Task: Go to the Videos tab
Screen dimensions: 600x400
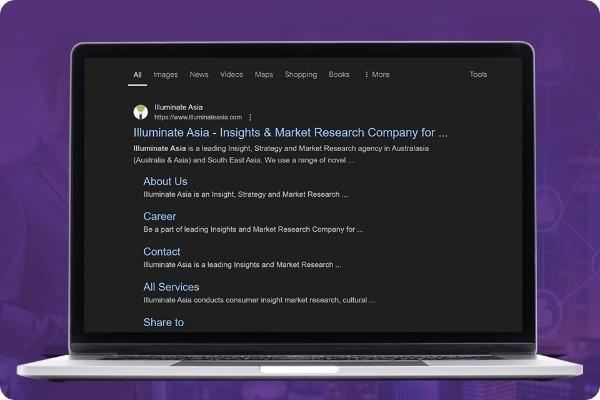Action: point(231,75)
